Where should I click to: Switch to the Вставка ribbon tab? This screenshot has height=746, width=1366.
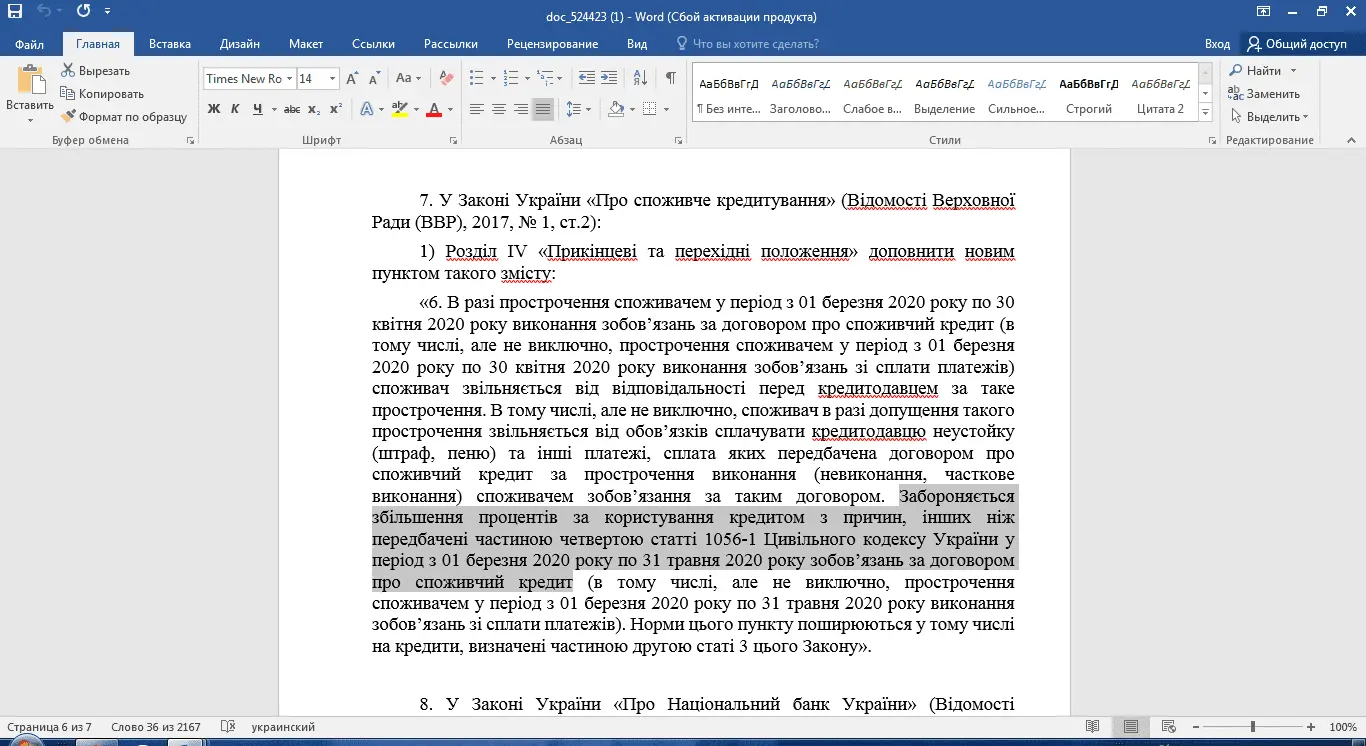[x=170, y=44]
